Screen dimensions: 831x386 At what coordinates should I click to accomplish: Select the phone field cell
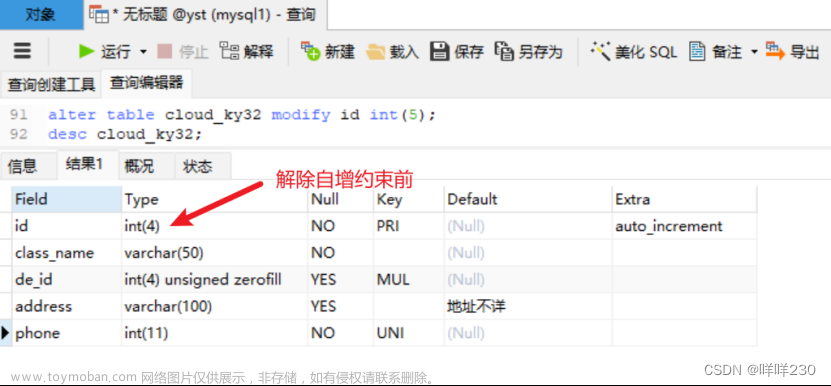67,333
